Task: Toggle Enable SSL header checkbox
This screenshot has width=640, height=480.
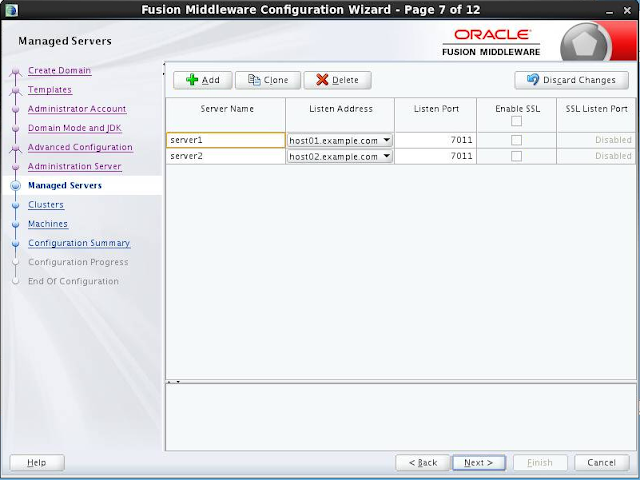Action: 516,121
